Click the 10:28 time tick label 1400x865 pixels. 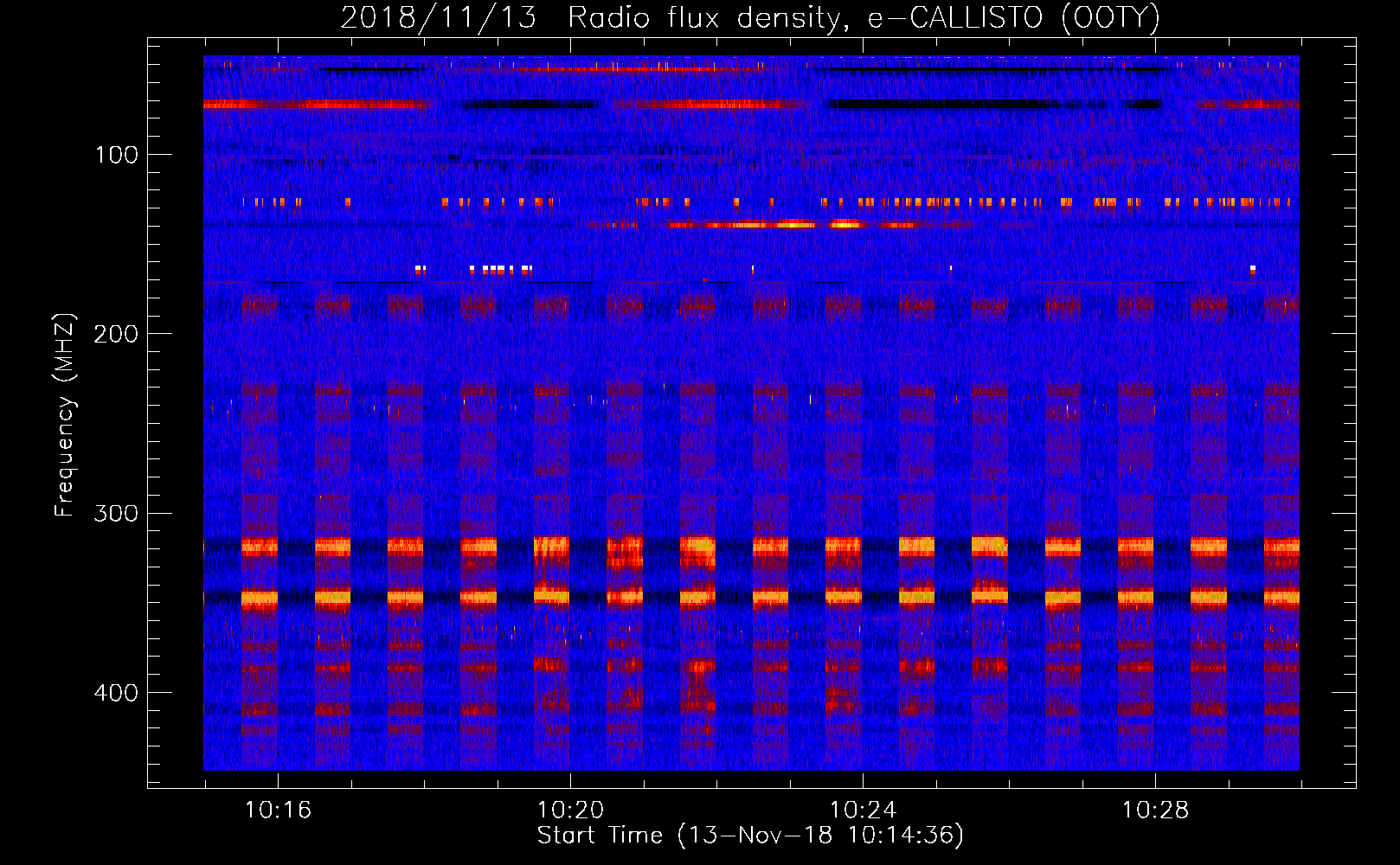point(1155,811)
